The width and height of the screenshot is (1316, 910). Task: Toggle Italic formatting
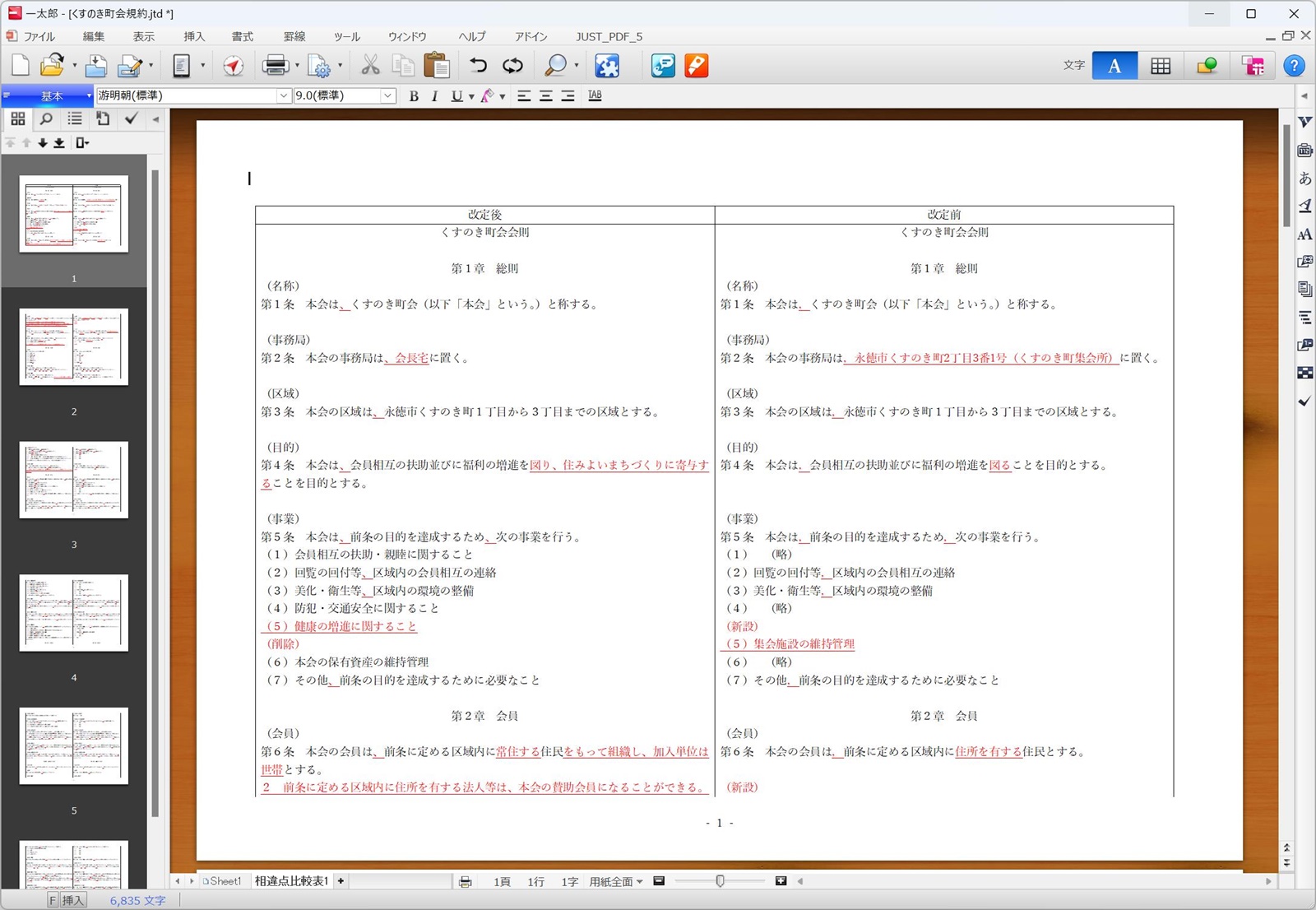[x=434, y=96]
